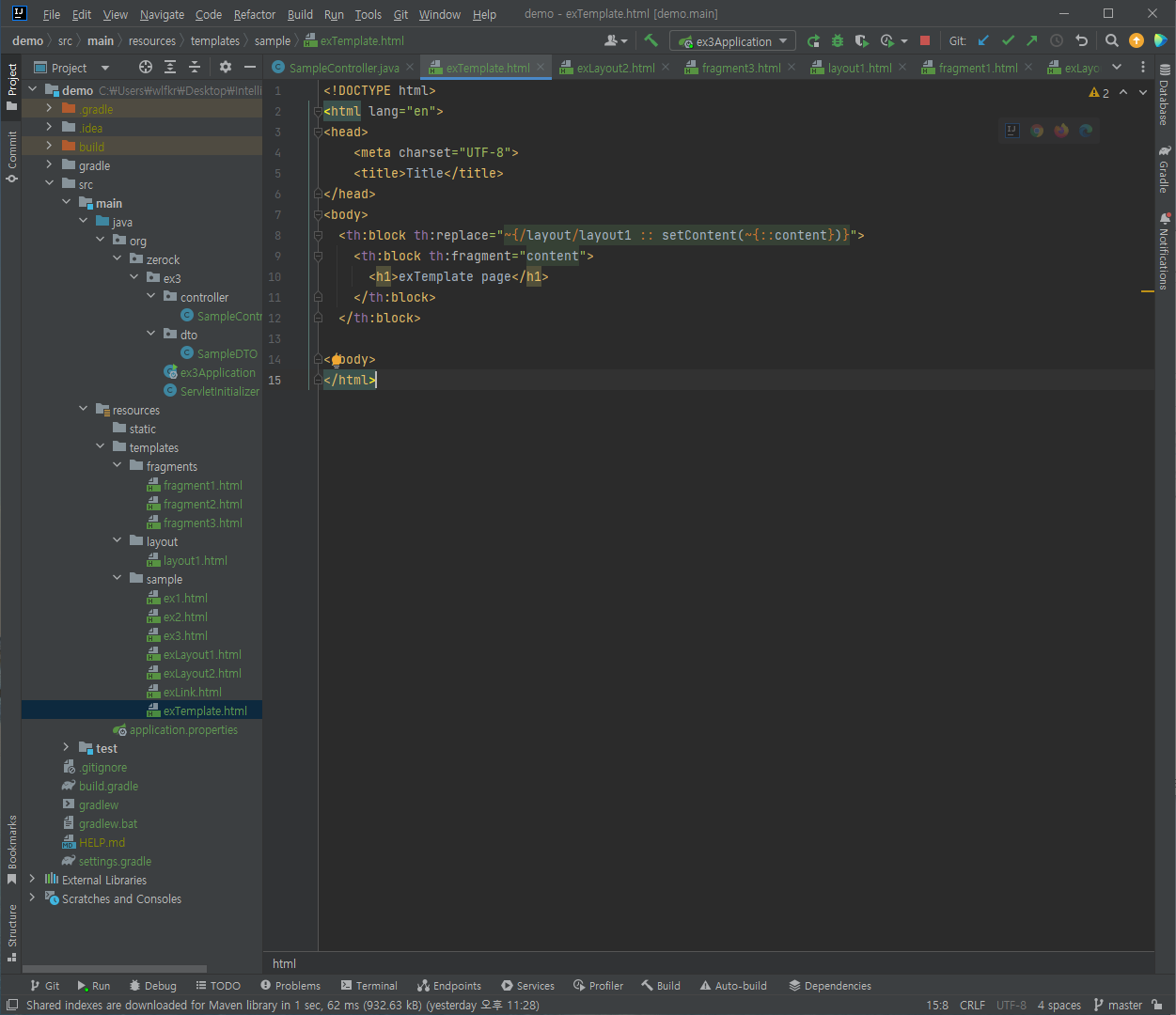Click the orange IDE update icon
The image size is (1176, 1015).
click(x=1137, y=40)
